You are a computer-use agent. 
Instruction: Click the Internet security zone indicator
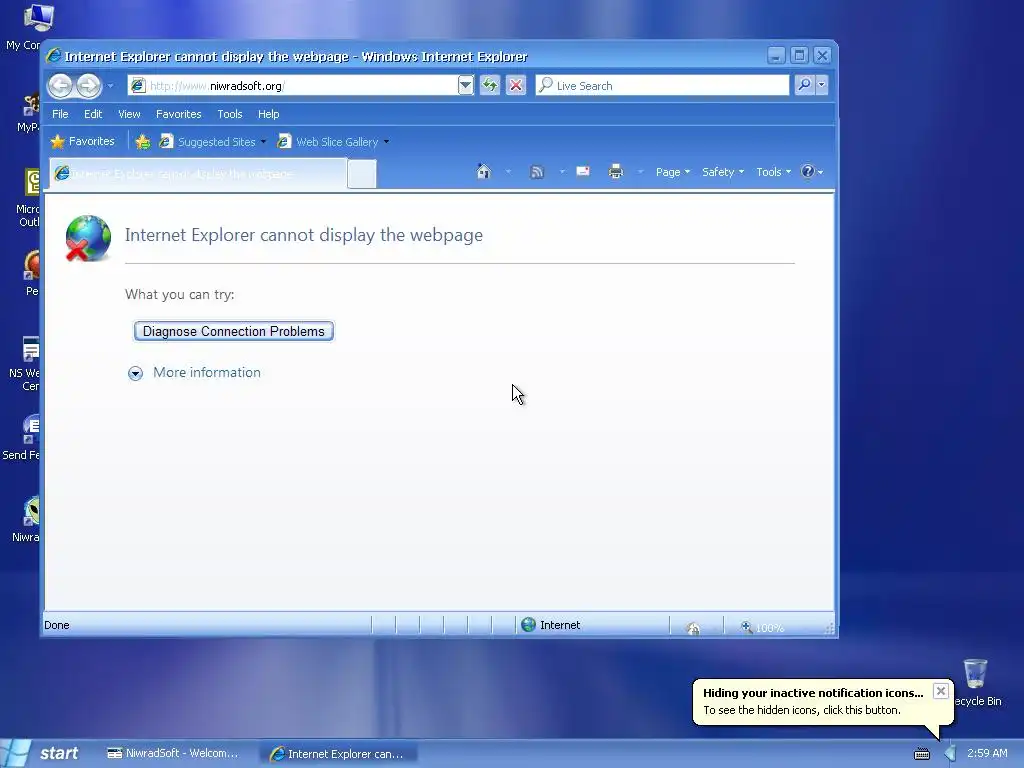click(552, 625)
